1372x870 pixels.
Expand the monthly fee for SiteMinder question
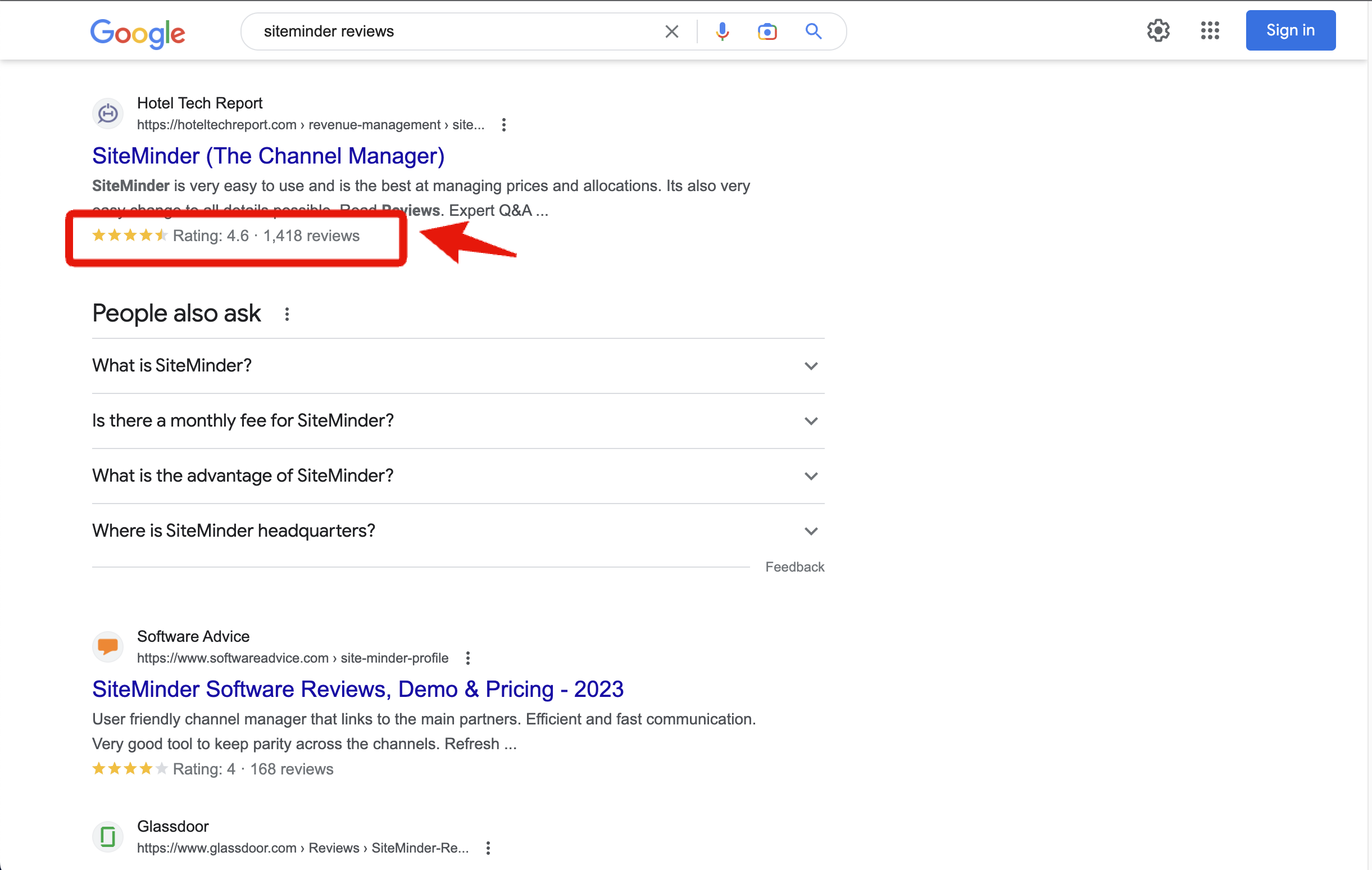[x=811, y=422]
